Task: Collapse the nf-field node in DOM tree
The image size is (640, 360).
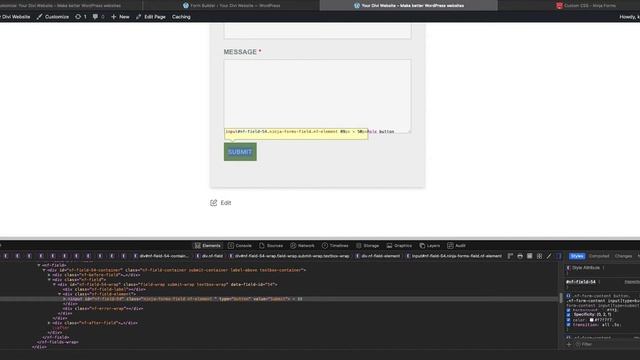Action: (x=39, y=265)
